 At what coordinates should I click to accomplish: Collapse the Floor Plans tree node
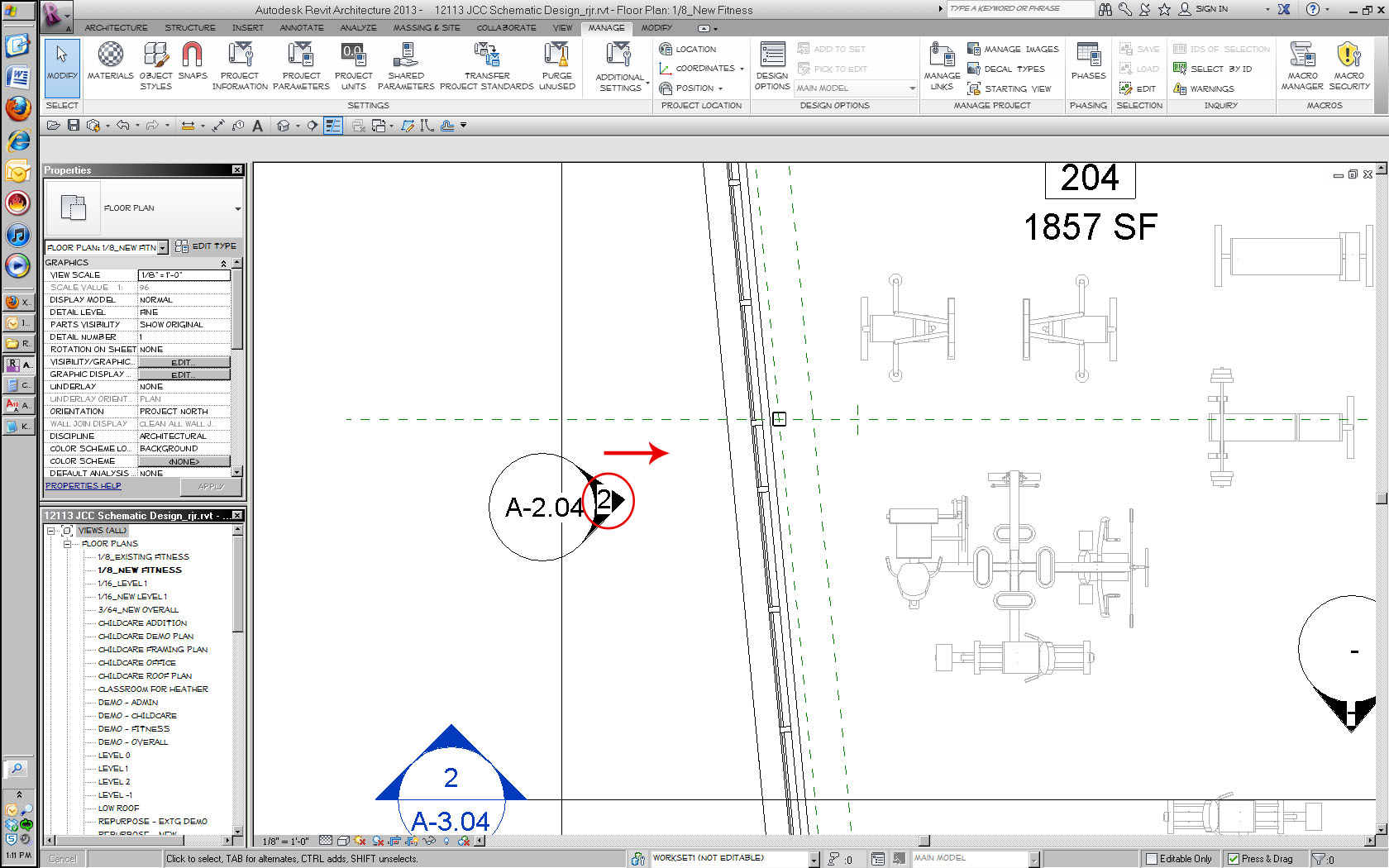68,544
